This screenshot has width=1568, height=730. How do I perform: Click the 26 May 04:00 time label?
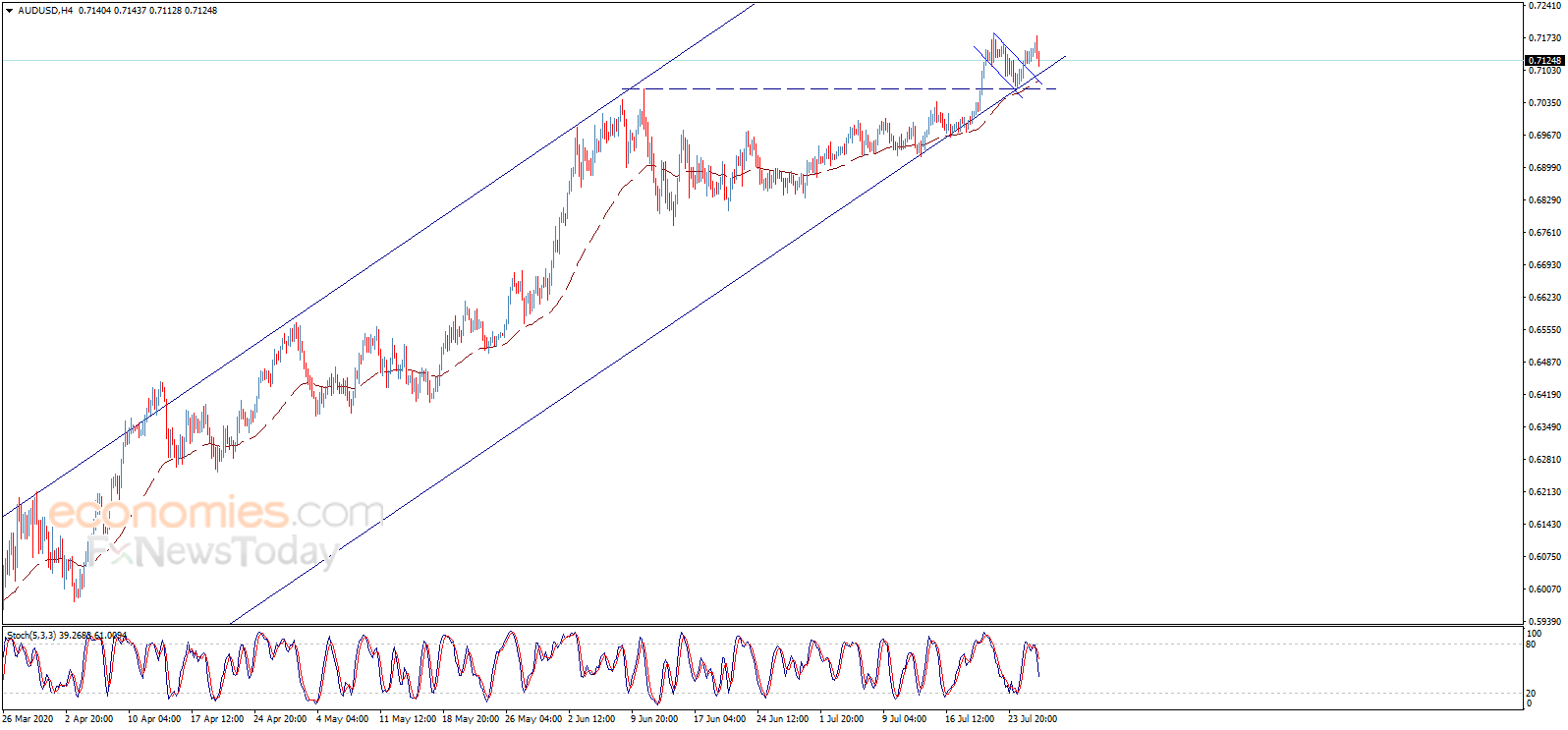point(533,719)
